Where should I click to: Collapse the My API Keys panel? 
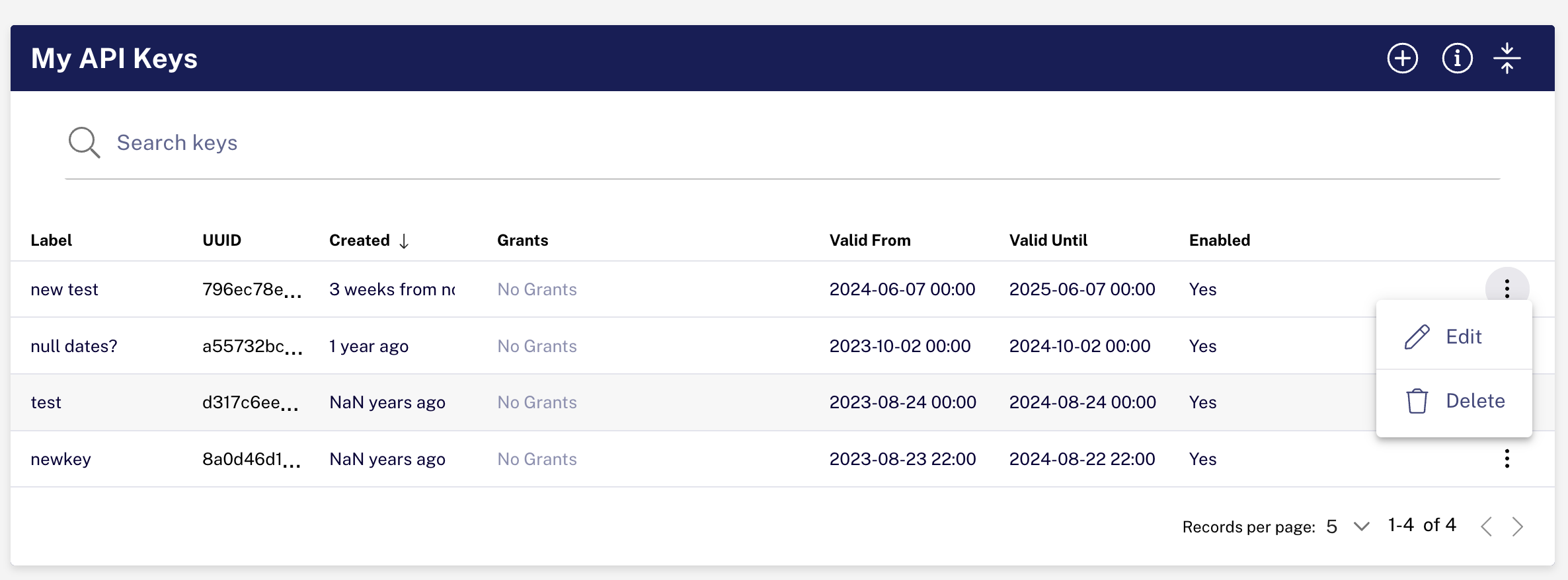pyautogui.click(x=1507, y=59)
